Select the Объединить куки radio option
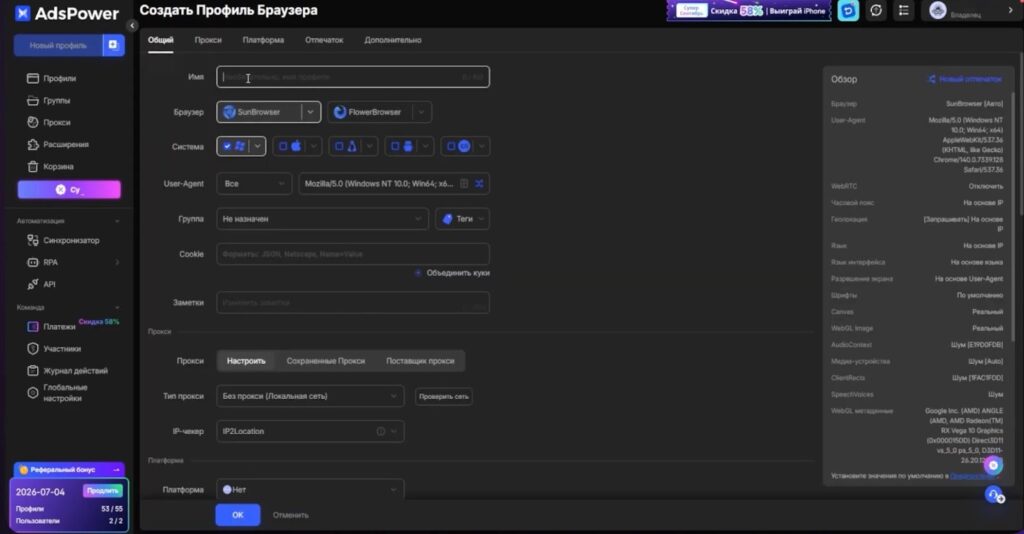The image size is (1024, 534). [418, 273]
